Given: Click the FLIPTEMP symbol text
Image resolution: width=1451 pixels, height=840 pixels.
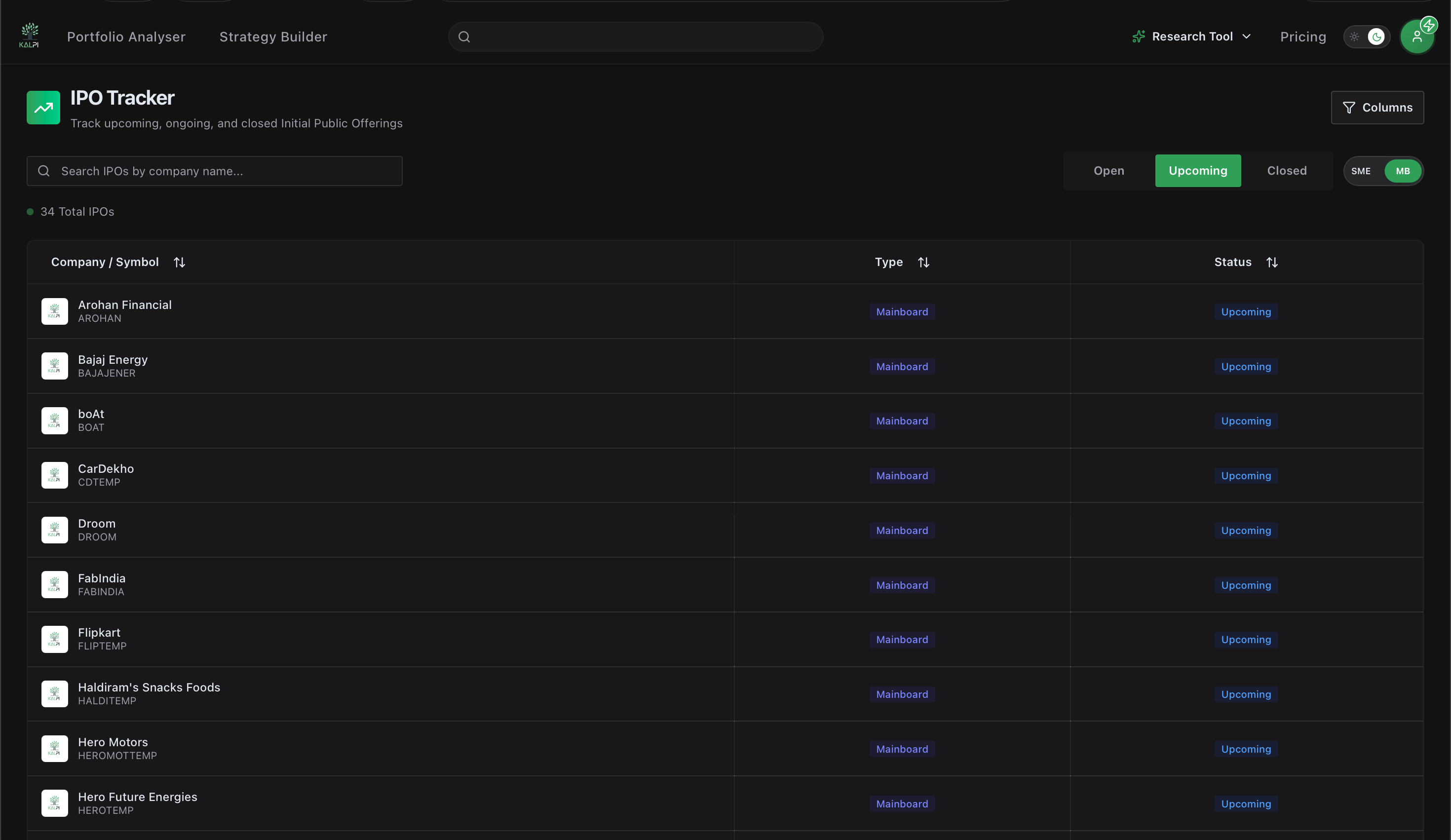Looking at the screenshot, I should point(103,647).
